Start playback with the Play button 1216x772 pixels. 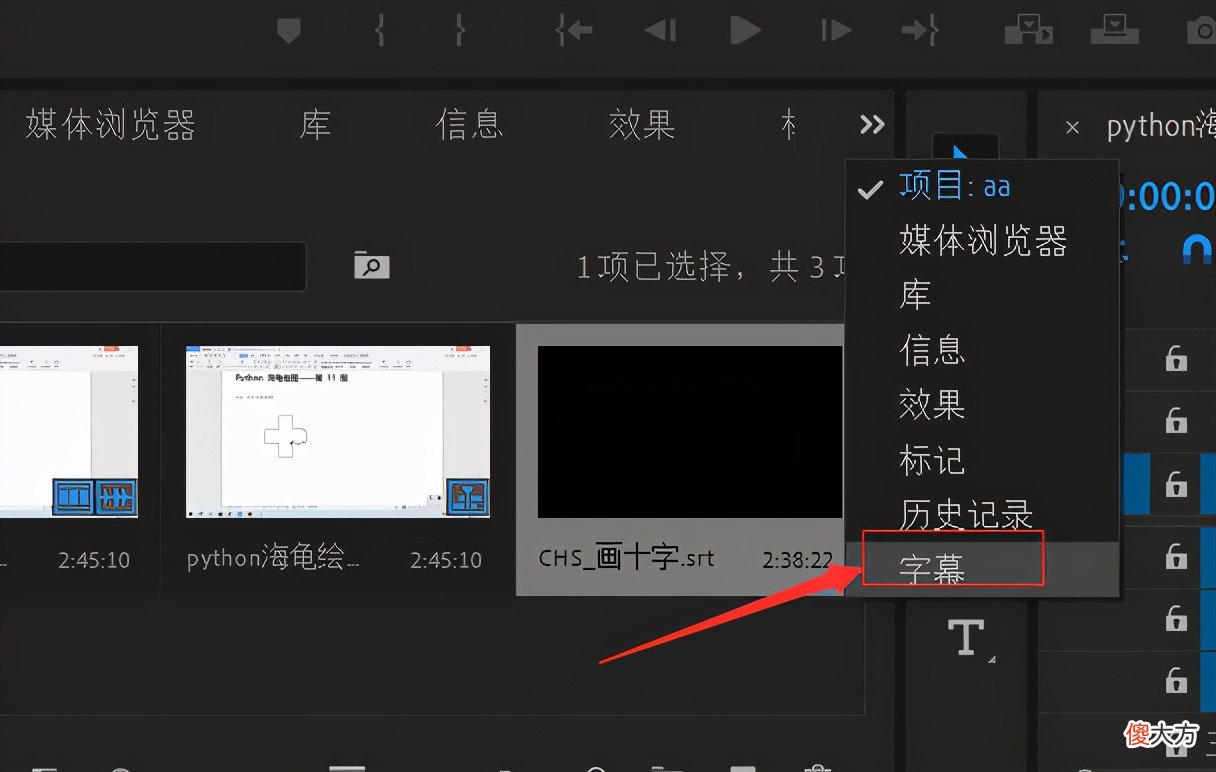[x=745, y=31]
